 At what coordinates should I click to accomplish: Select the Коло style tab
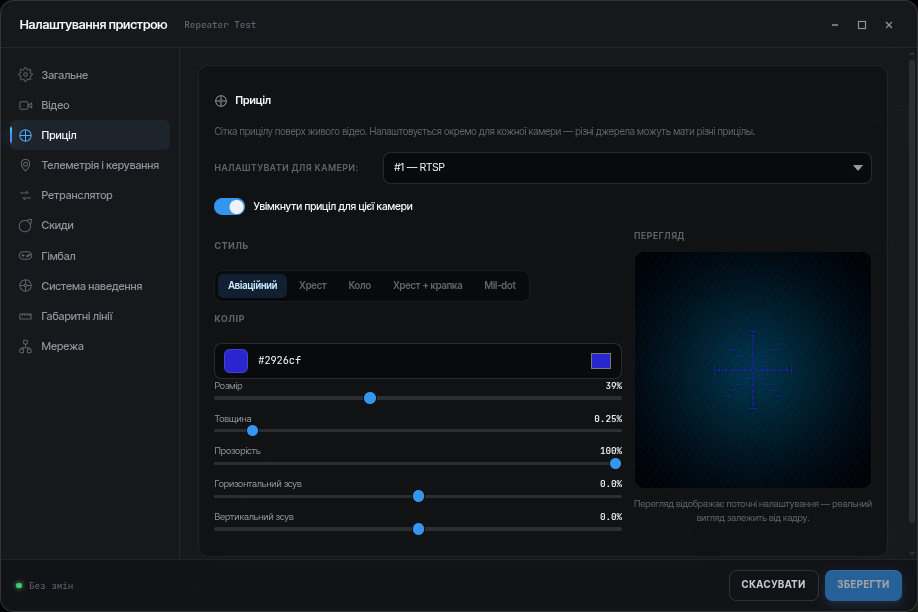[359, 286]
